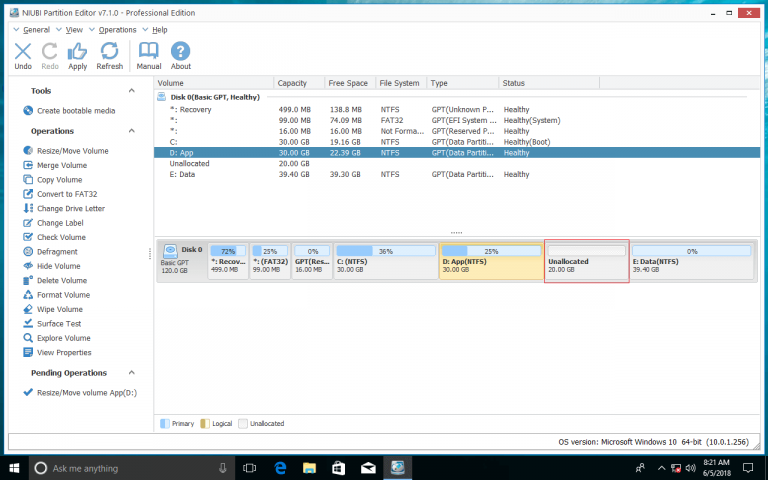Open View Properties operation

pos(57,352)
